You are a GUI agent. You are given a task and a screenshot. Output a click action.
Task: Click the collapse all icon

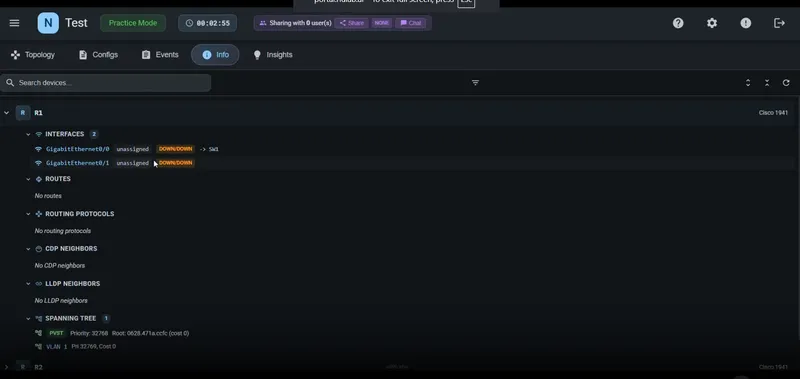coord(767,83)
